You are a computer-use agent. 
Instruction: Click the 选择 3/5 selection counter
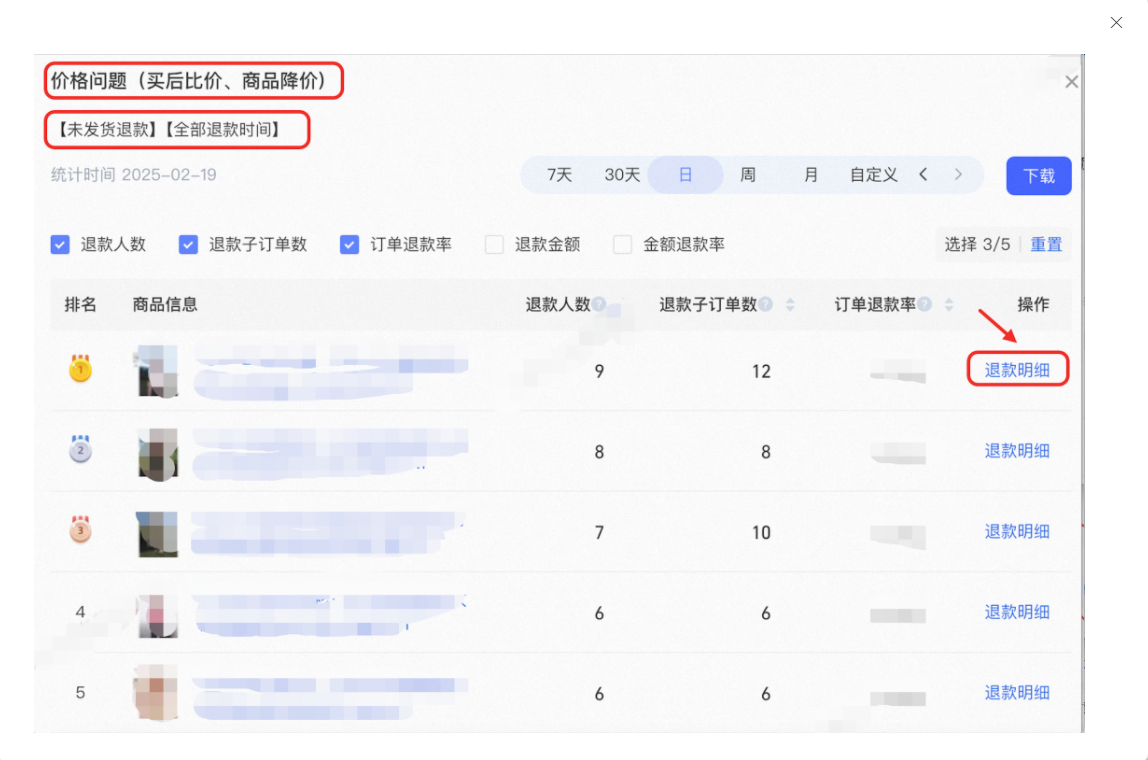(977, 245)
